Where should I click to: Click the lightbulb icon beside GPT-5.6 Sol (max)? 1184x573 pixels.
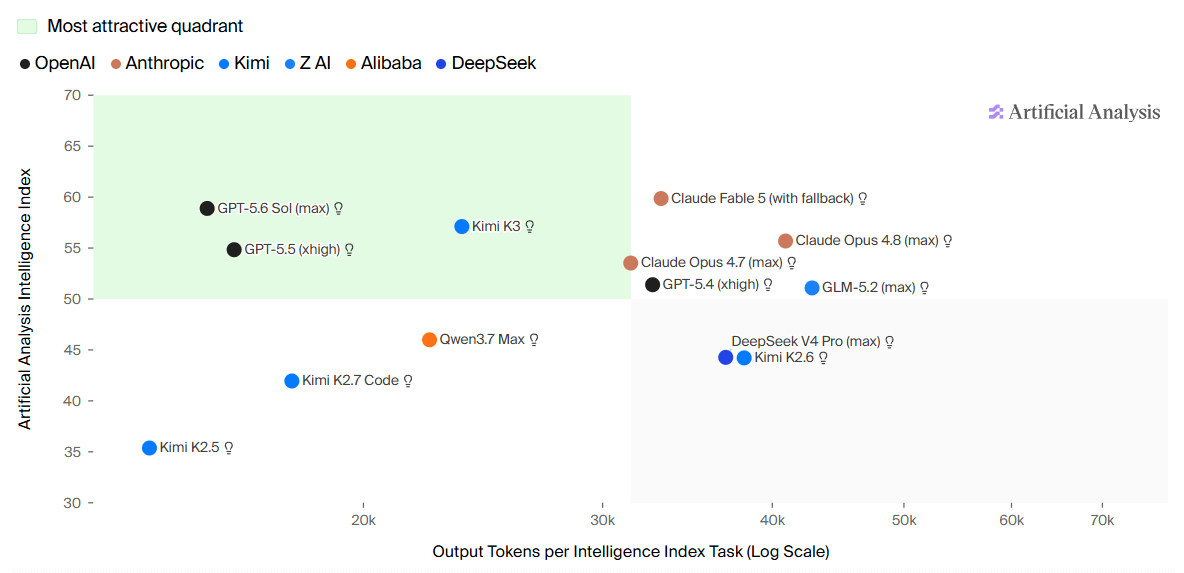339,208
